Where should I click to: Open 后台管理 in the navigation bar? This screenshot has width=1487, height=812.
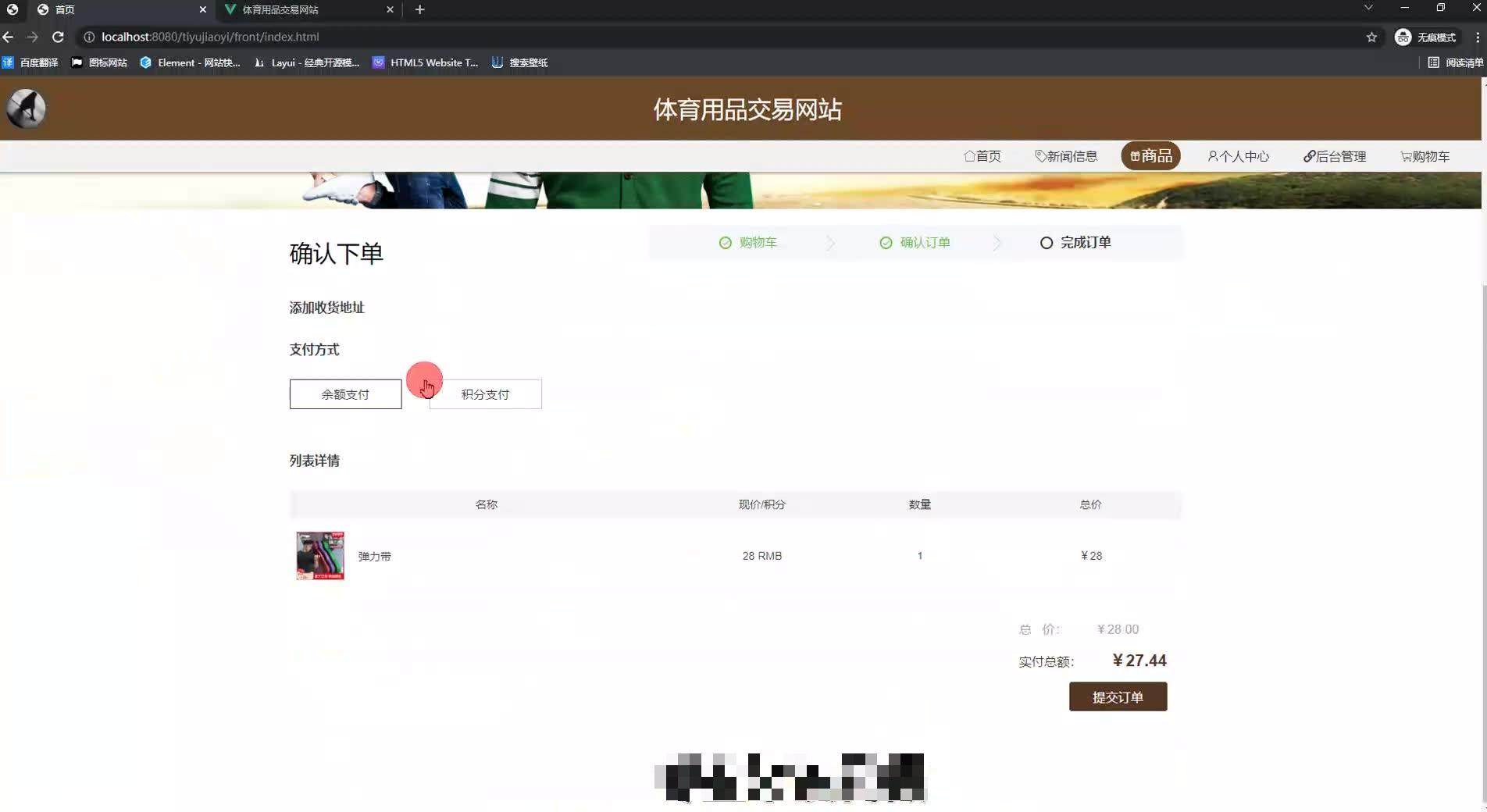pyautogui.click(x=1335, y=156)
